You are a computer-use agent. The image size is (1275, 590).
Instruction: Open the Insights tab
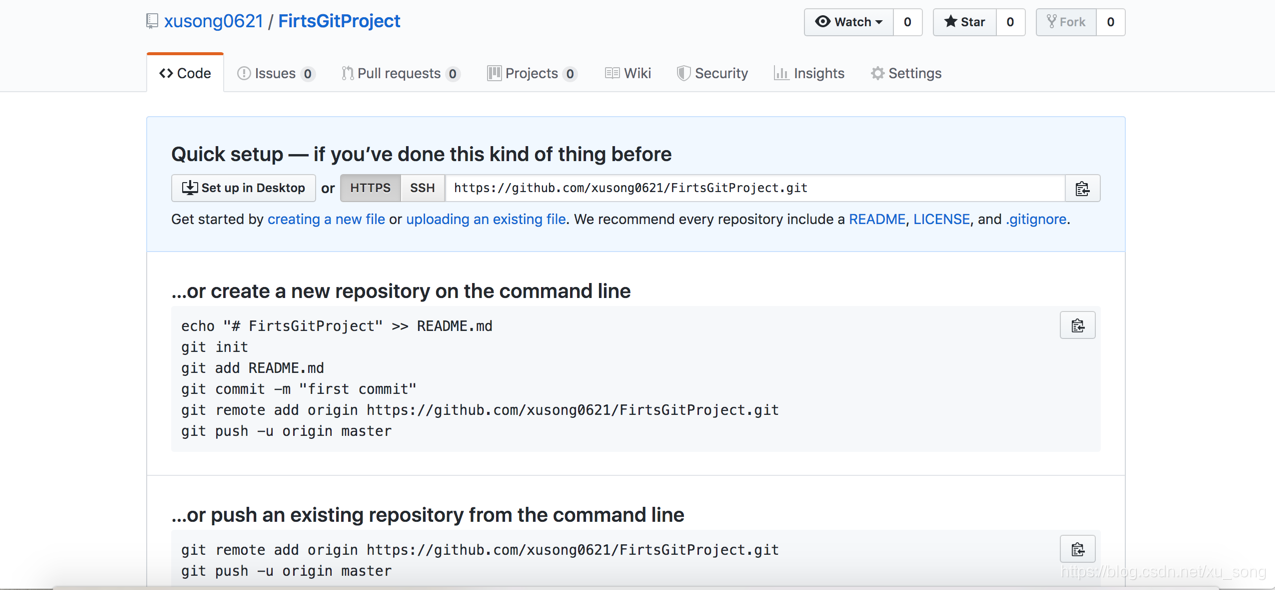[809, 73]
